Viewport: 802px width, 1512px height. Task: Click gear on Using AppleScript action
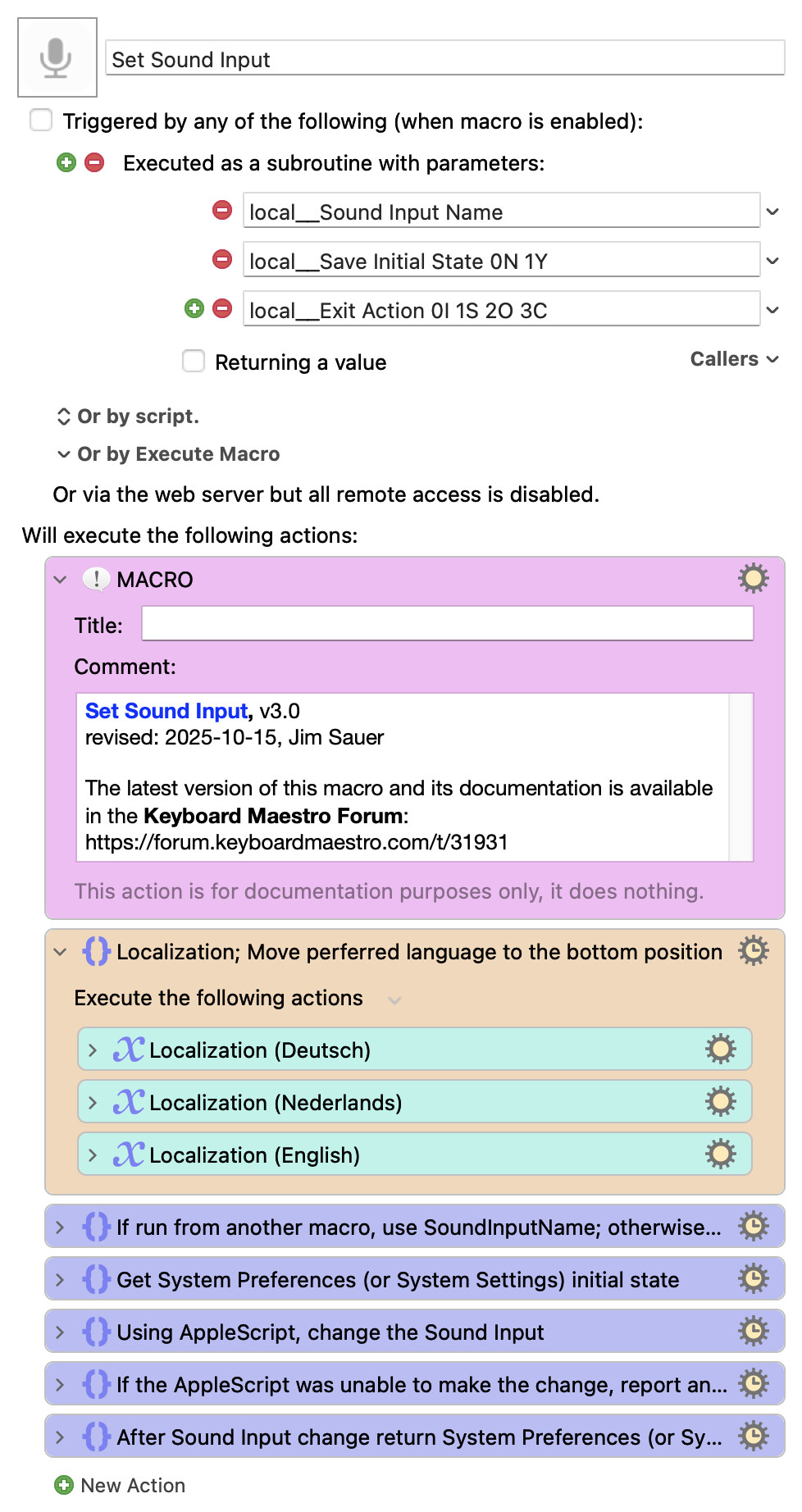(753, 1332)
